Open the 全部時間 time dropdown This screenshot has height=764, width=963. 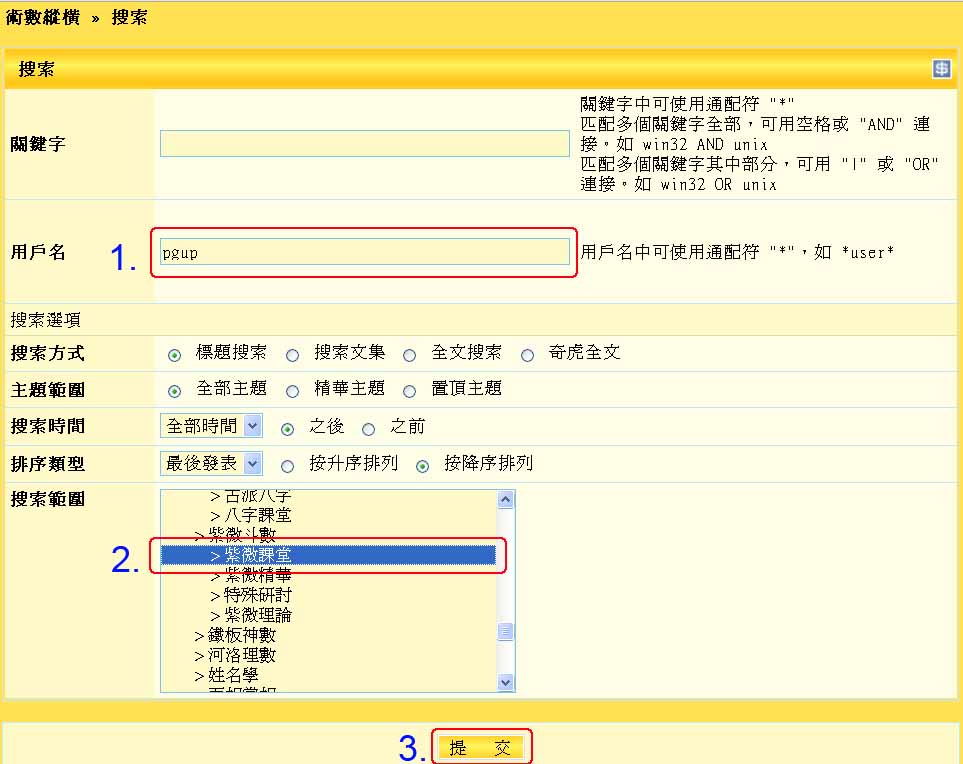[211, 426]
